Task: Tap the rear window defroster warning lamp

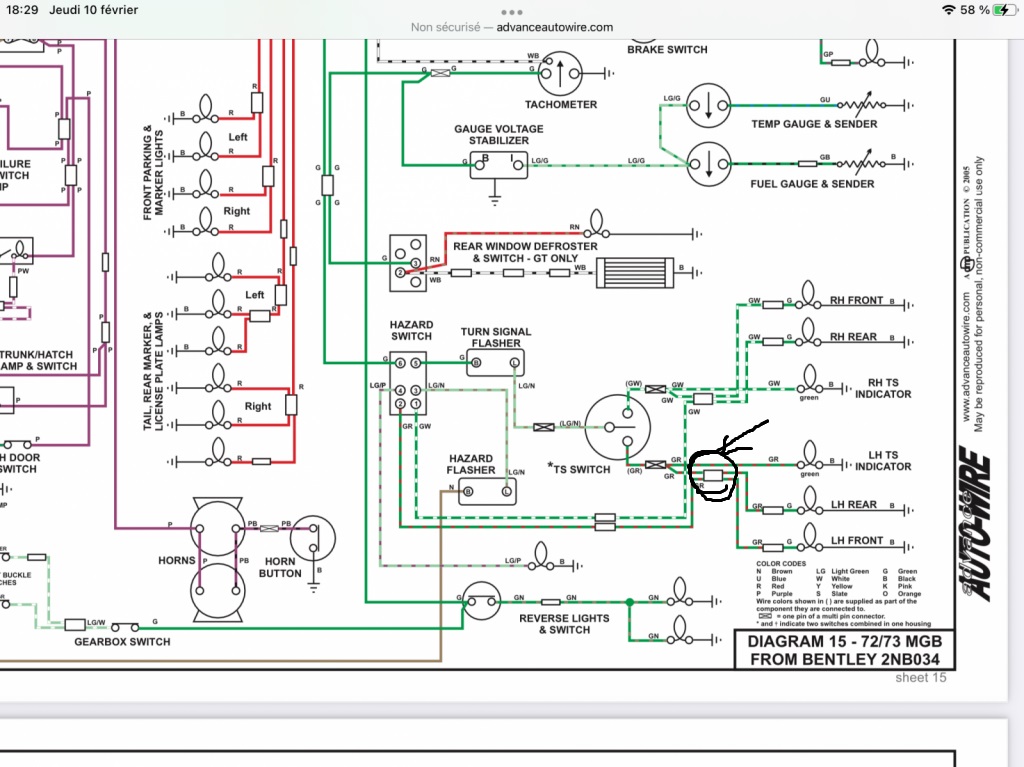Action: click(596, 223)
